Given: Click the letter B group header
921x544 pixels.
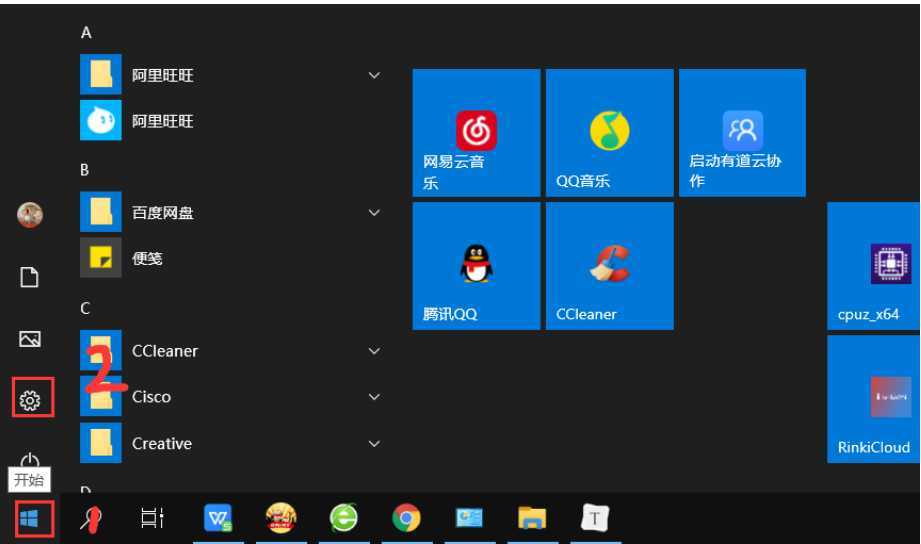Looking at the screenshot, I should click(85, 170).
